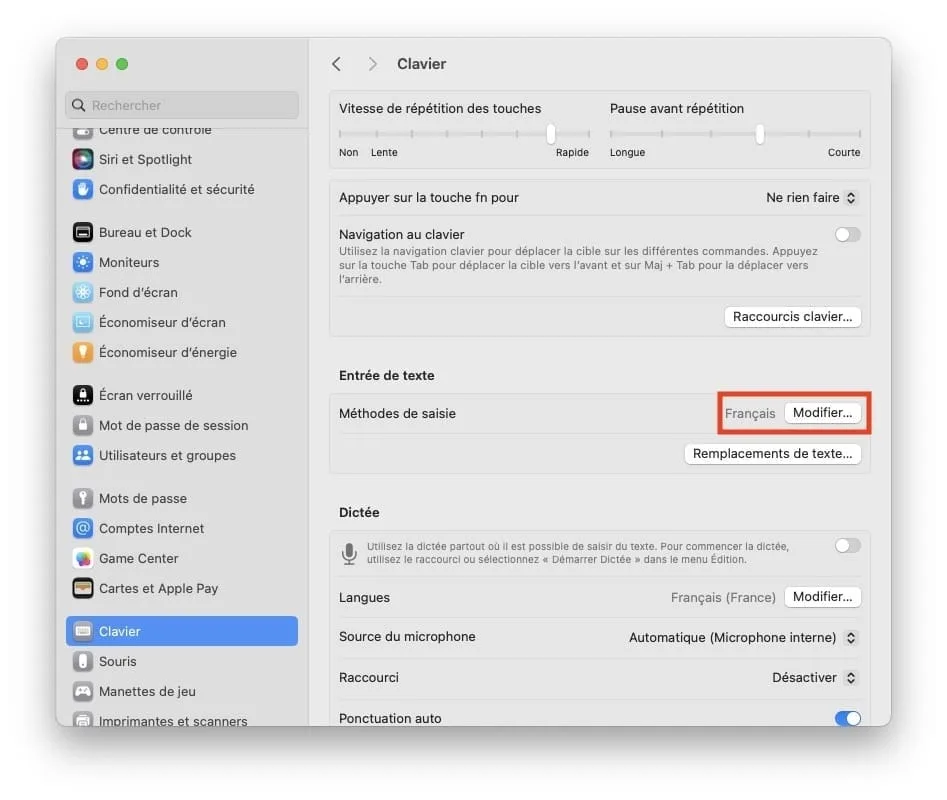Disable Ponctuation auto
The image size is (947, 800).
point(847,718)
